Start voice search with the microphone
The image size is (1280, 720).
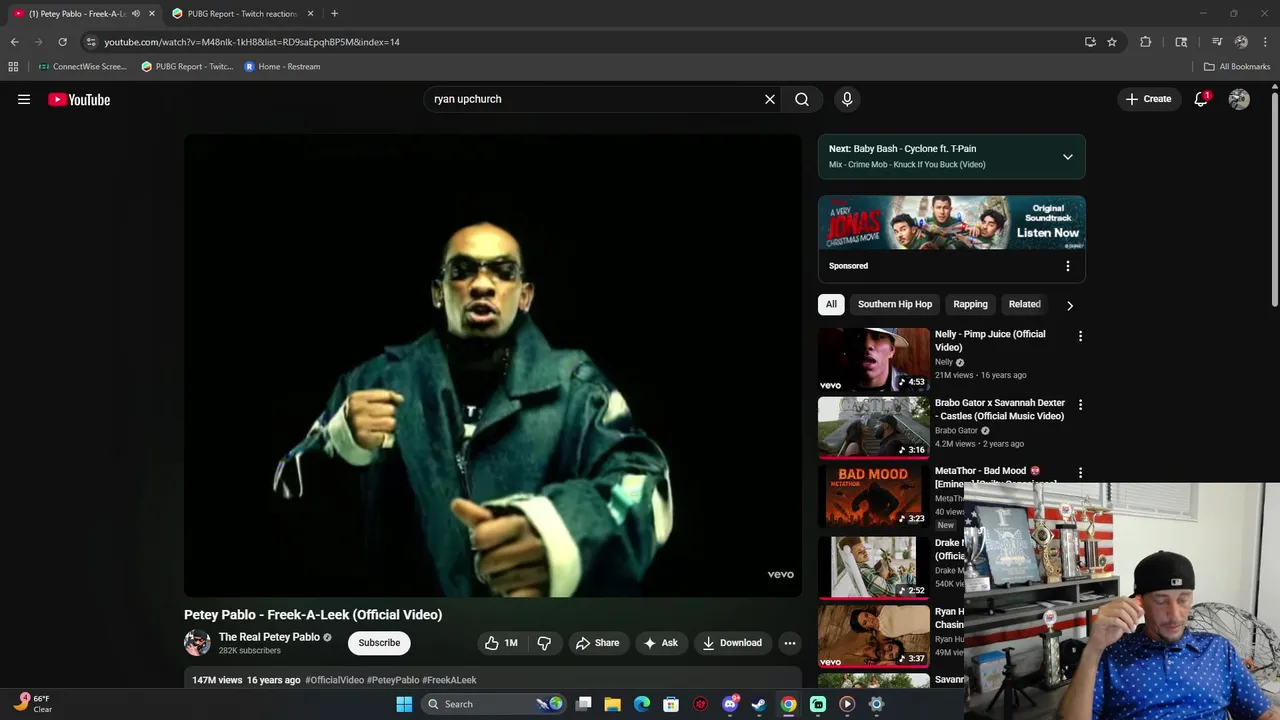tap(847, 99)
